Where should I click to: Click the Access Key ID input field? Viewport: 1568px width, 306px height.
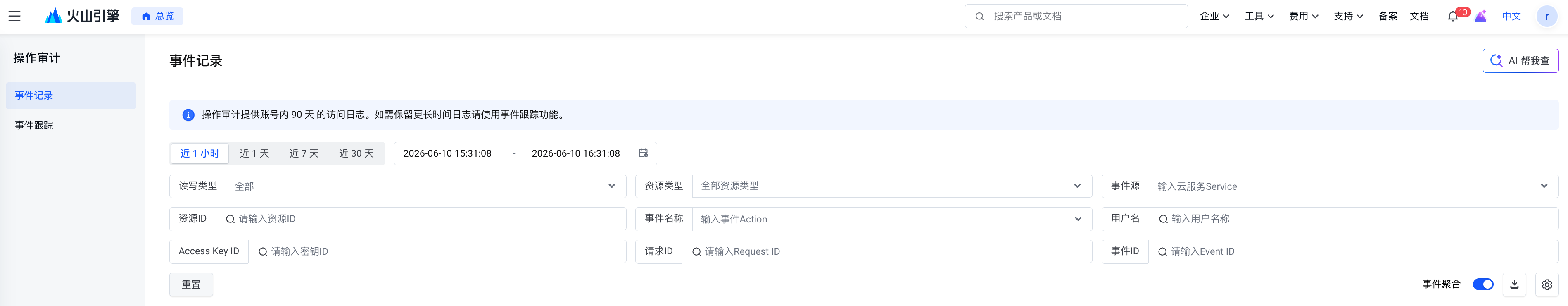pyautogui.click(x=437, y=252)
